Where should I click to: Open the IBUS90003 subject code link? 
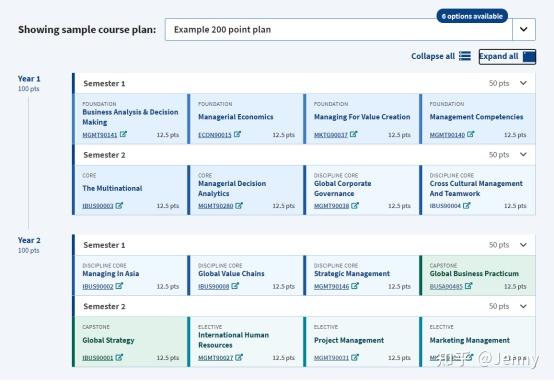(x=98, y=206)
